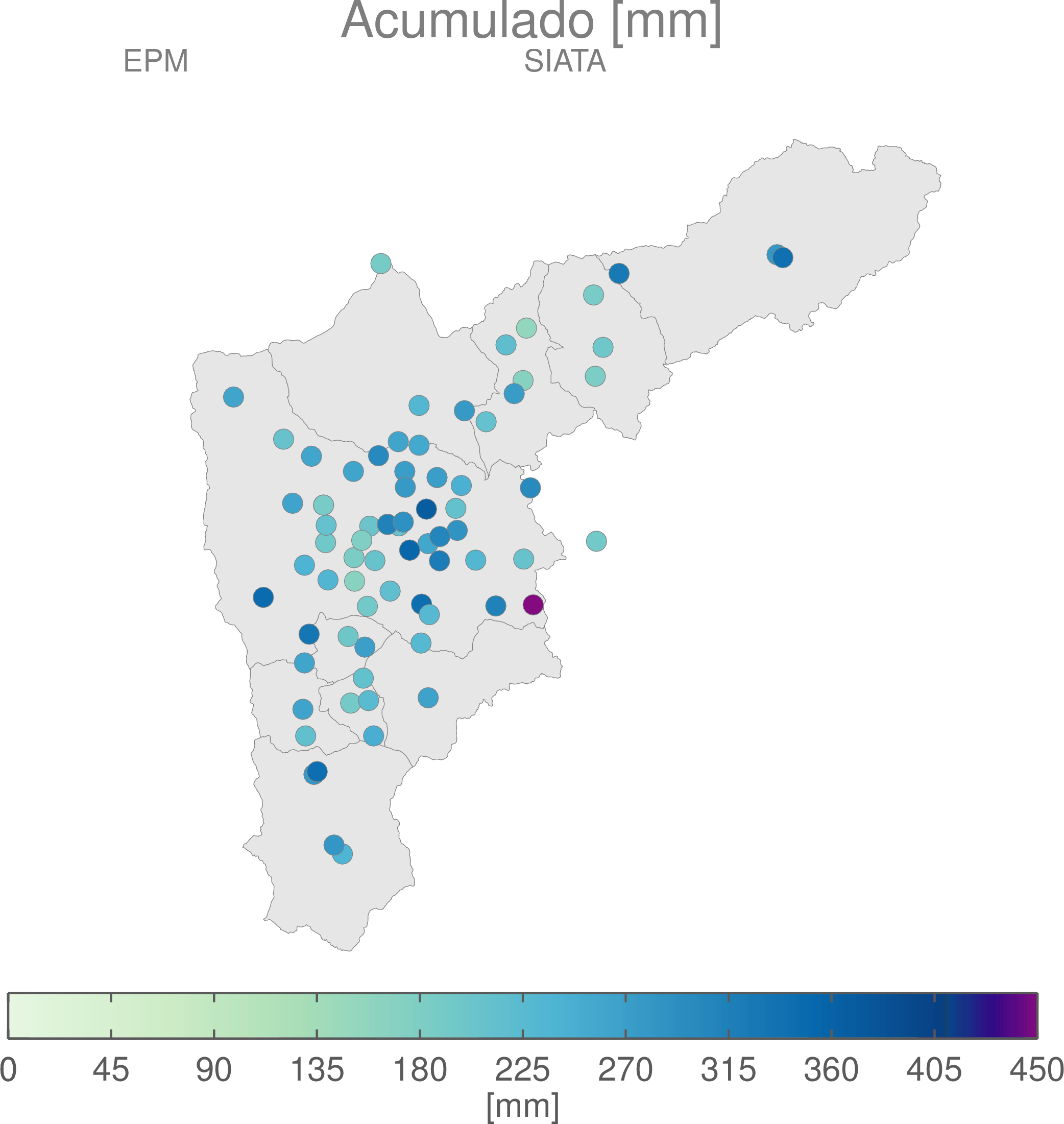The height and width of the screenshot is (1124, 1064).
Task: Click the colorbar tick label "360"
Action: (832, 1070)
